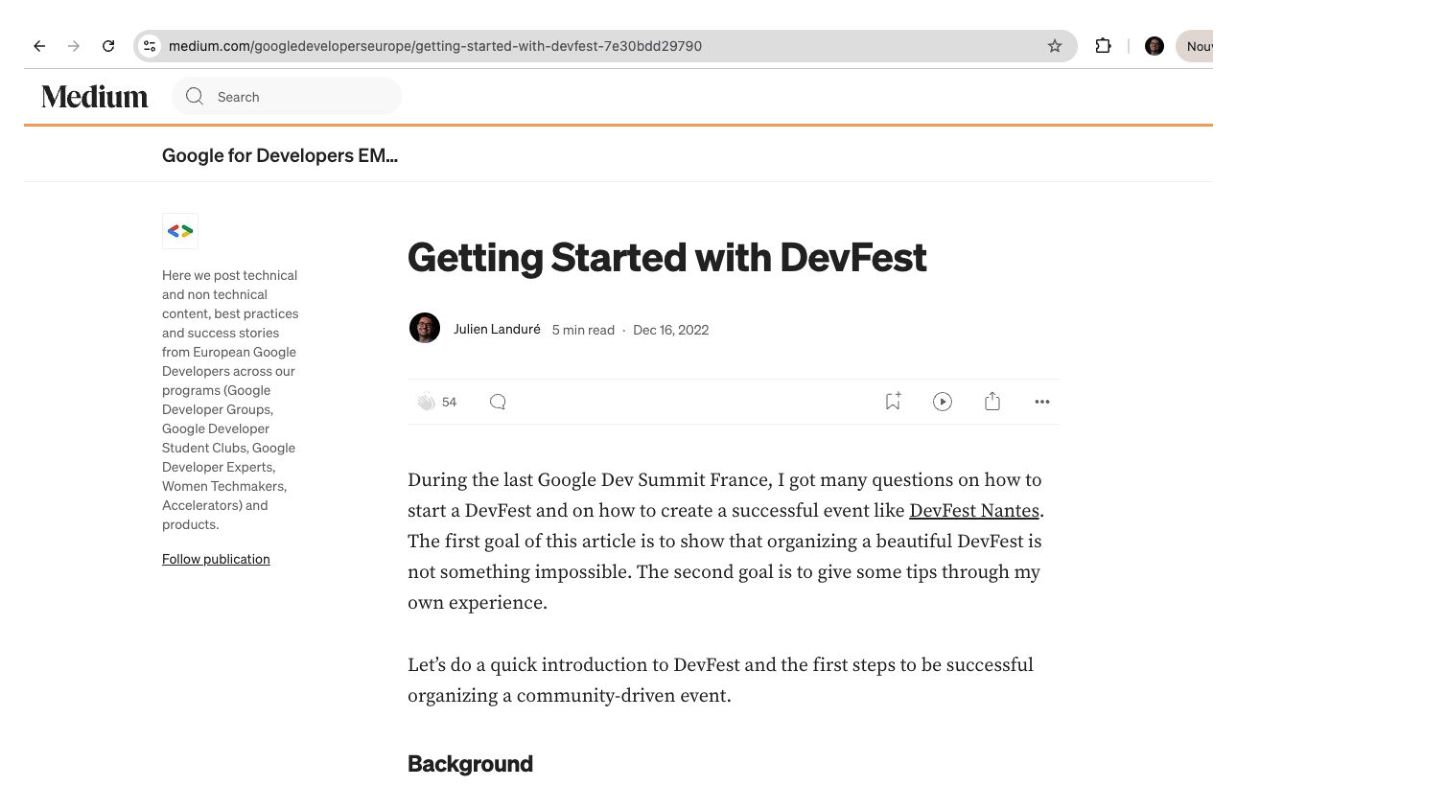Reload the page with the refresh icon

coord(108,46)
